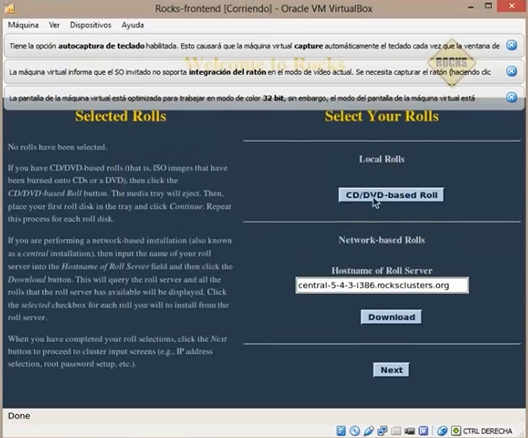Image resolution: width=528 pixels, height=438 pixels.
Task: Open the Dispositivos menu
Action: click(91, 25)
